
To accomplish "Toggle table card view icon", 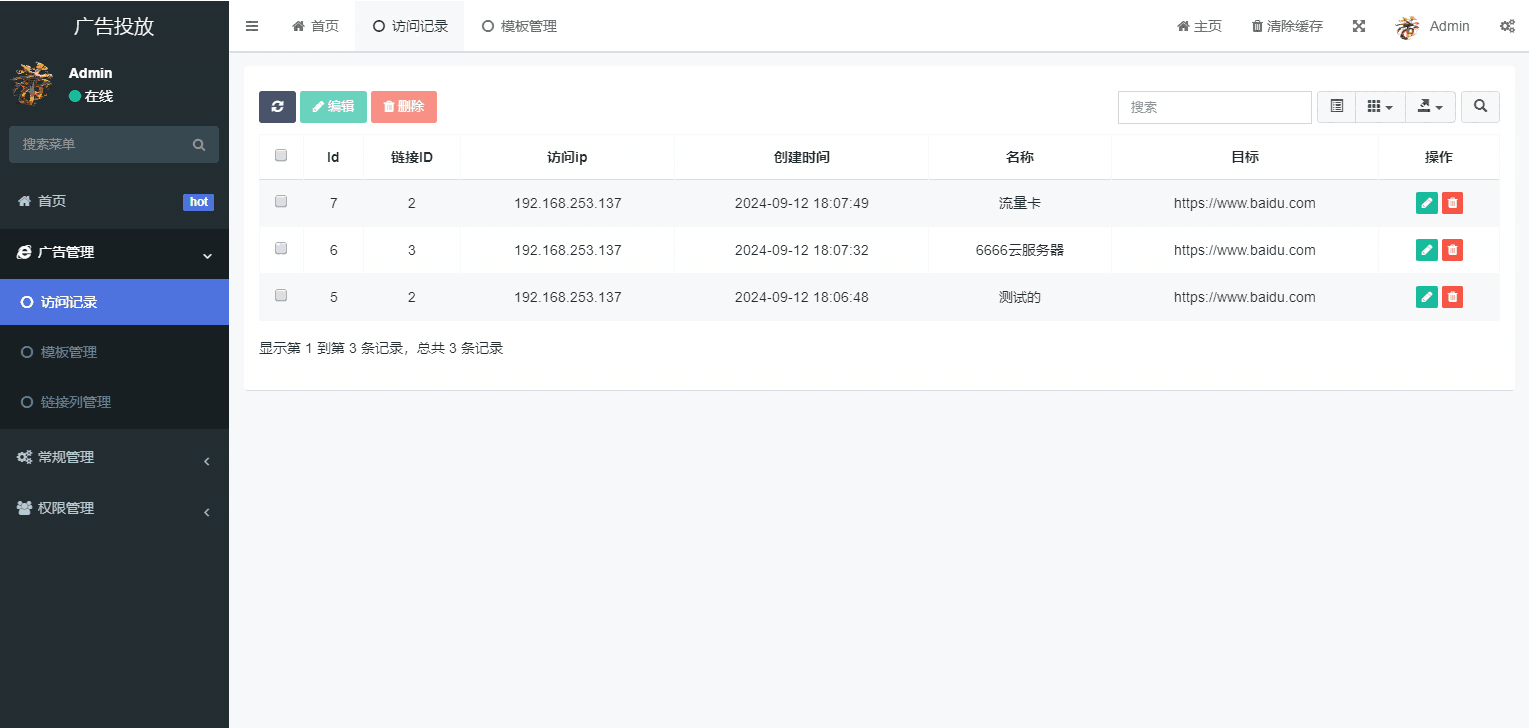I will click(1336, 107).
